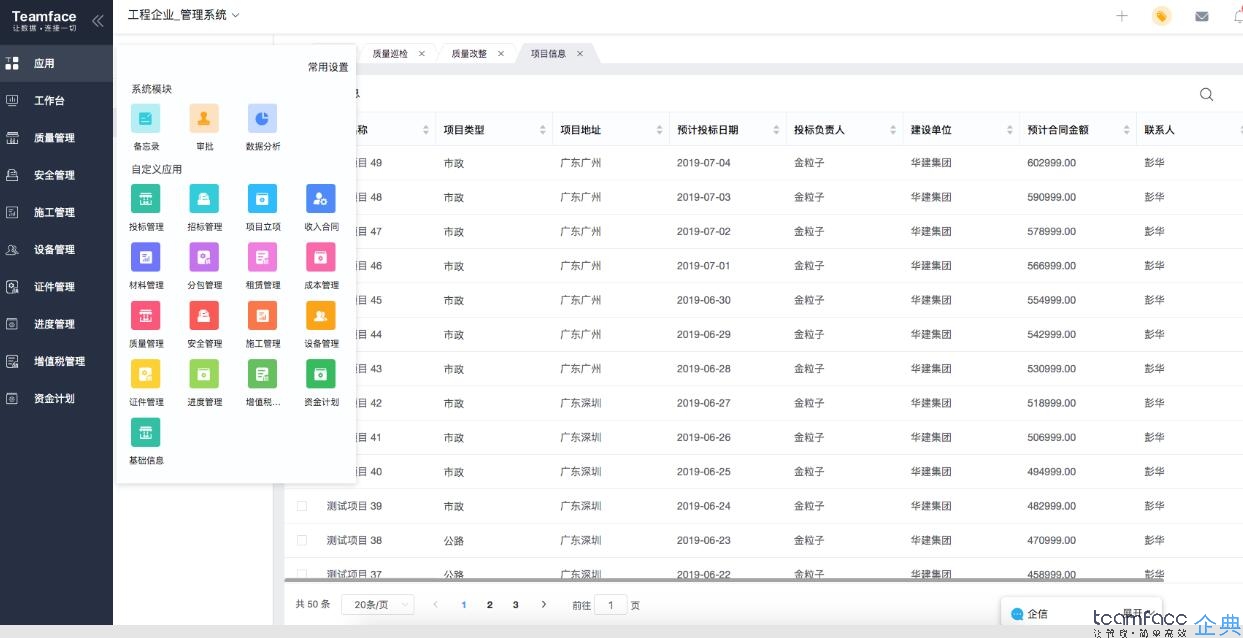The height and width of the screenshot is (638, 1243).
Task: Open 证件管理 in the sidebar
Action: click(56, 287)
